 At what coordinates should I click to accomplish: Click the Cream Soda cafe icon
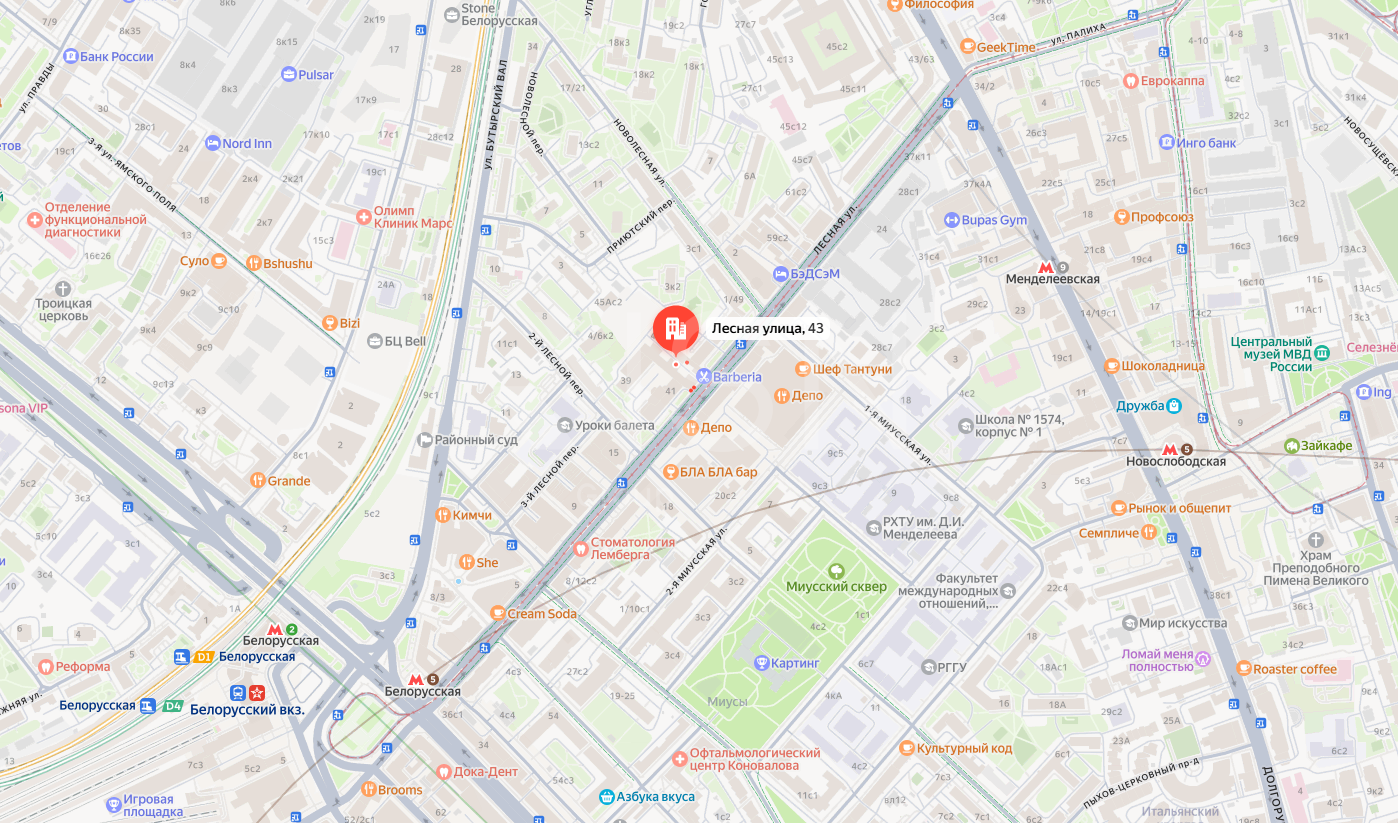pos(498,613)
